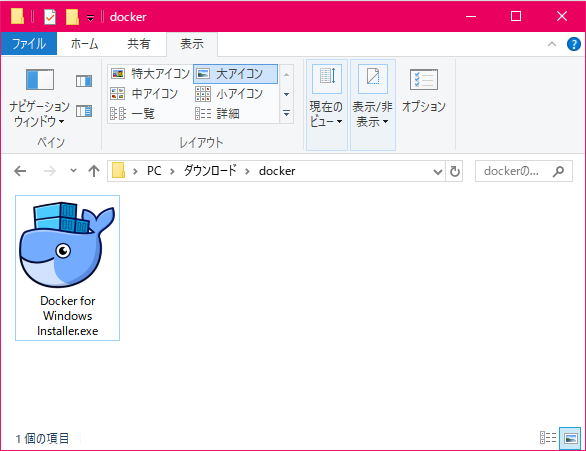586x451 pixels.
Task: Switch to large icons view in status bar
Action: pyautogui.click(x=570, y=438)
